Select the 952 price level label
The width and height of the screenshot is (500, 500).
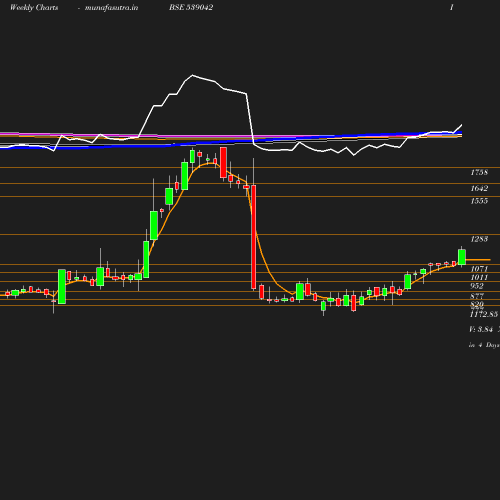click(x=477, y=286)
